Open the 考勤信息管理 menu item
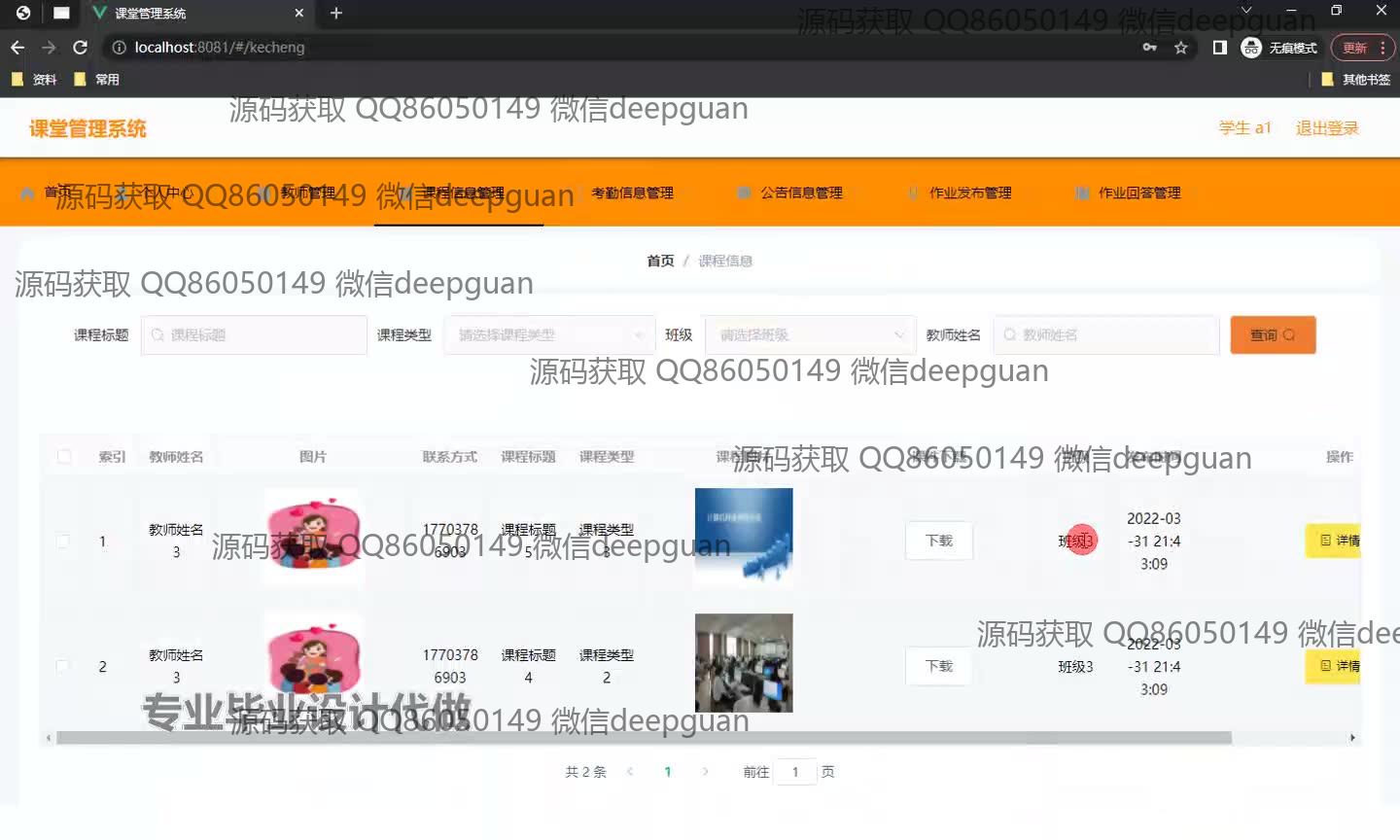Image resolution: width=1400 pixels, height=840 pixels. [632, 192]
